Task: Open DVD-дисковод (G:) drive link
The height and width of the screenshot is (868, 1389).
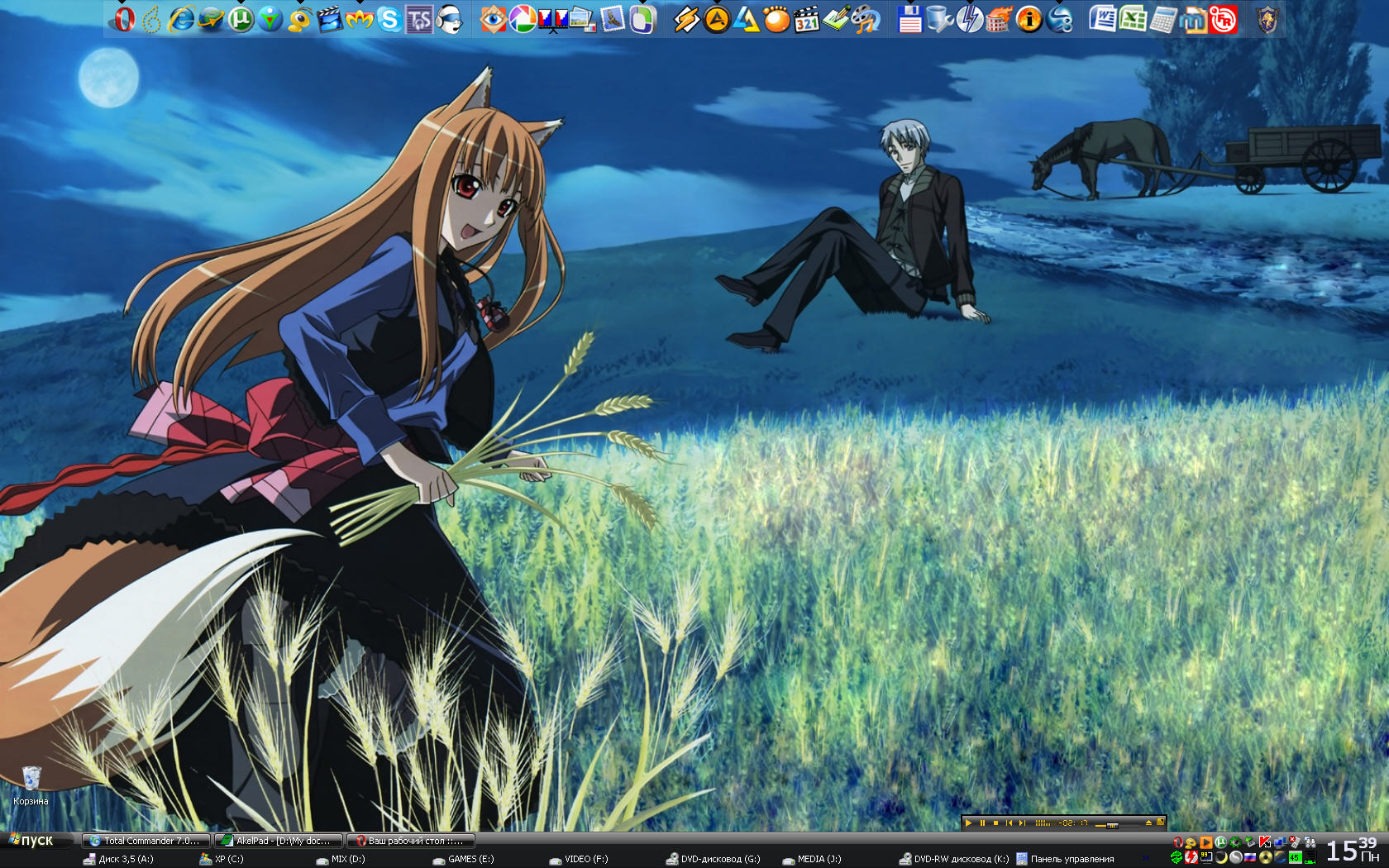Action: [713, 859]
